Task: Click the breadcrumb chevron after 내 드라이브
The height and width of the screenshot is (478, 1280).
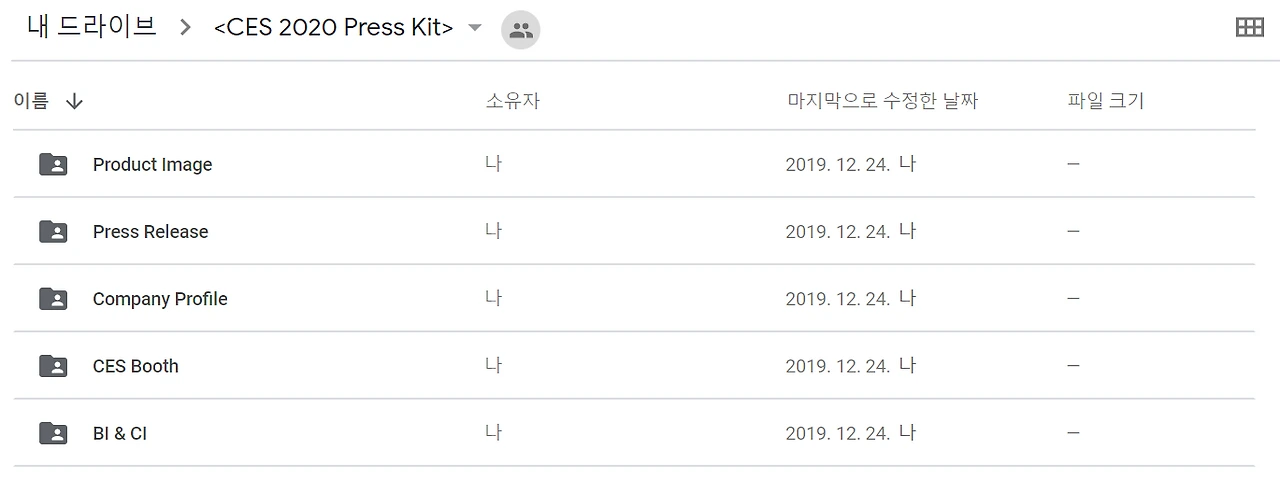Action: pyautogui.click(x=185, y=28)
